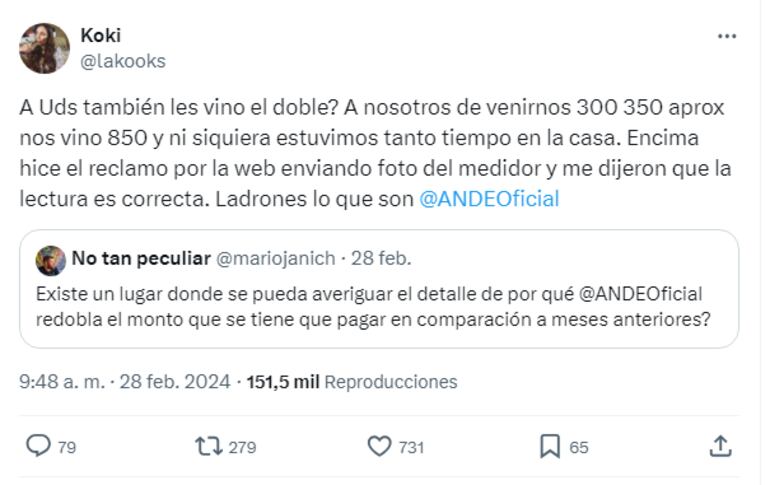Screen dimensions: 770x485
Task: Bookmark this tweet
Action: pos(549,446)
